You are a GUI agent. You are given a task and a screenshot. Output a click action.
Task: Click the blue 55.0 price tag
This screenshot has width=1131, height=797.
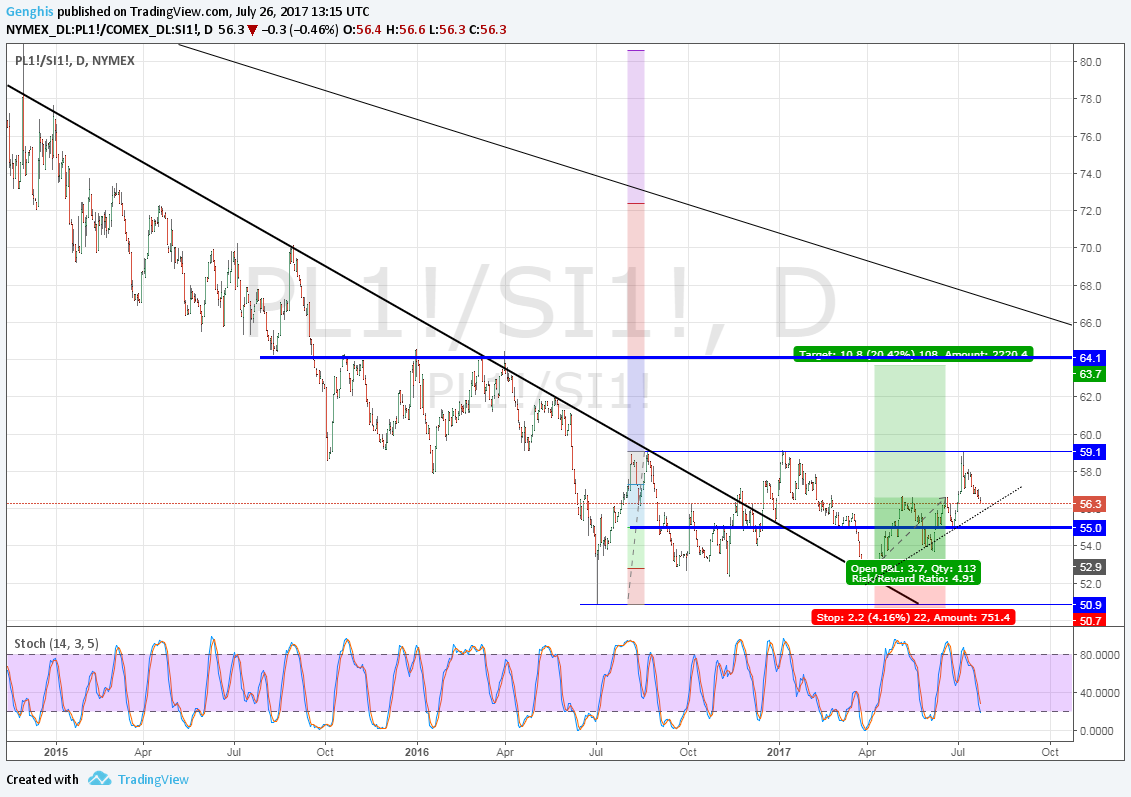1090,528
